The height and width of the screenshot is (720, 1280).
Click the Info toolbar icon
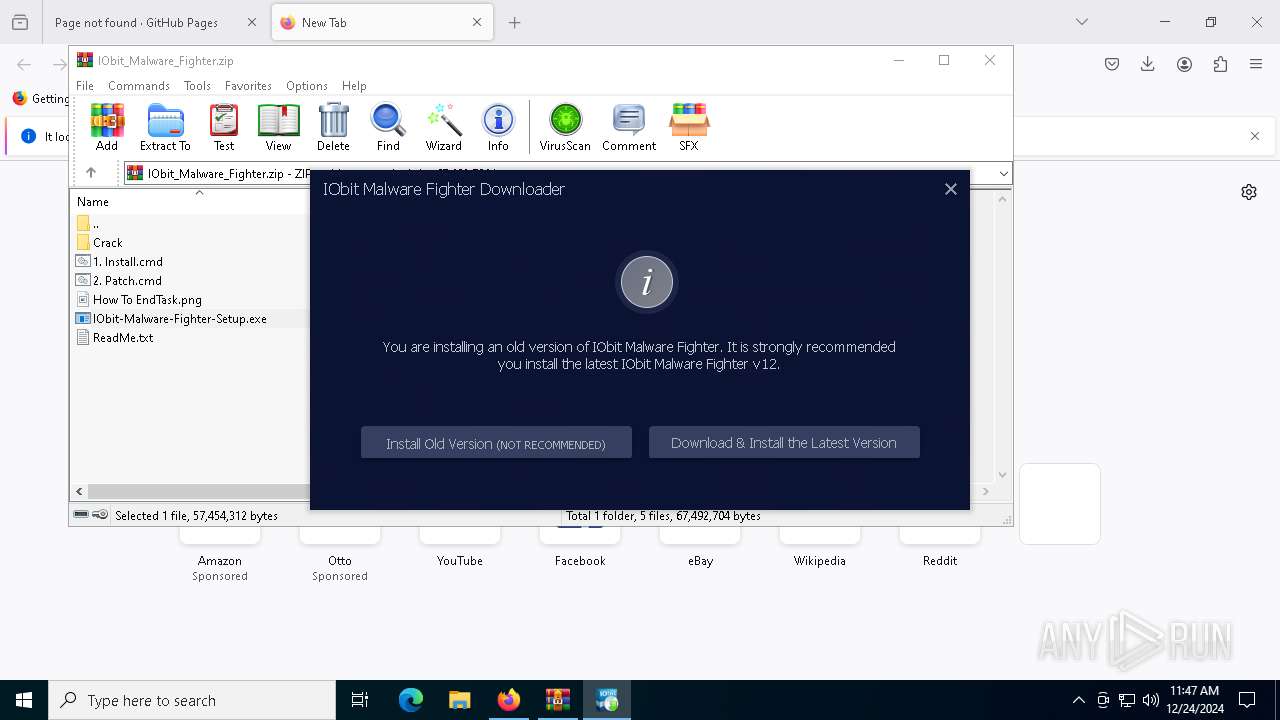[498, 127]
